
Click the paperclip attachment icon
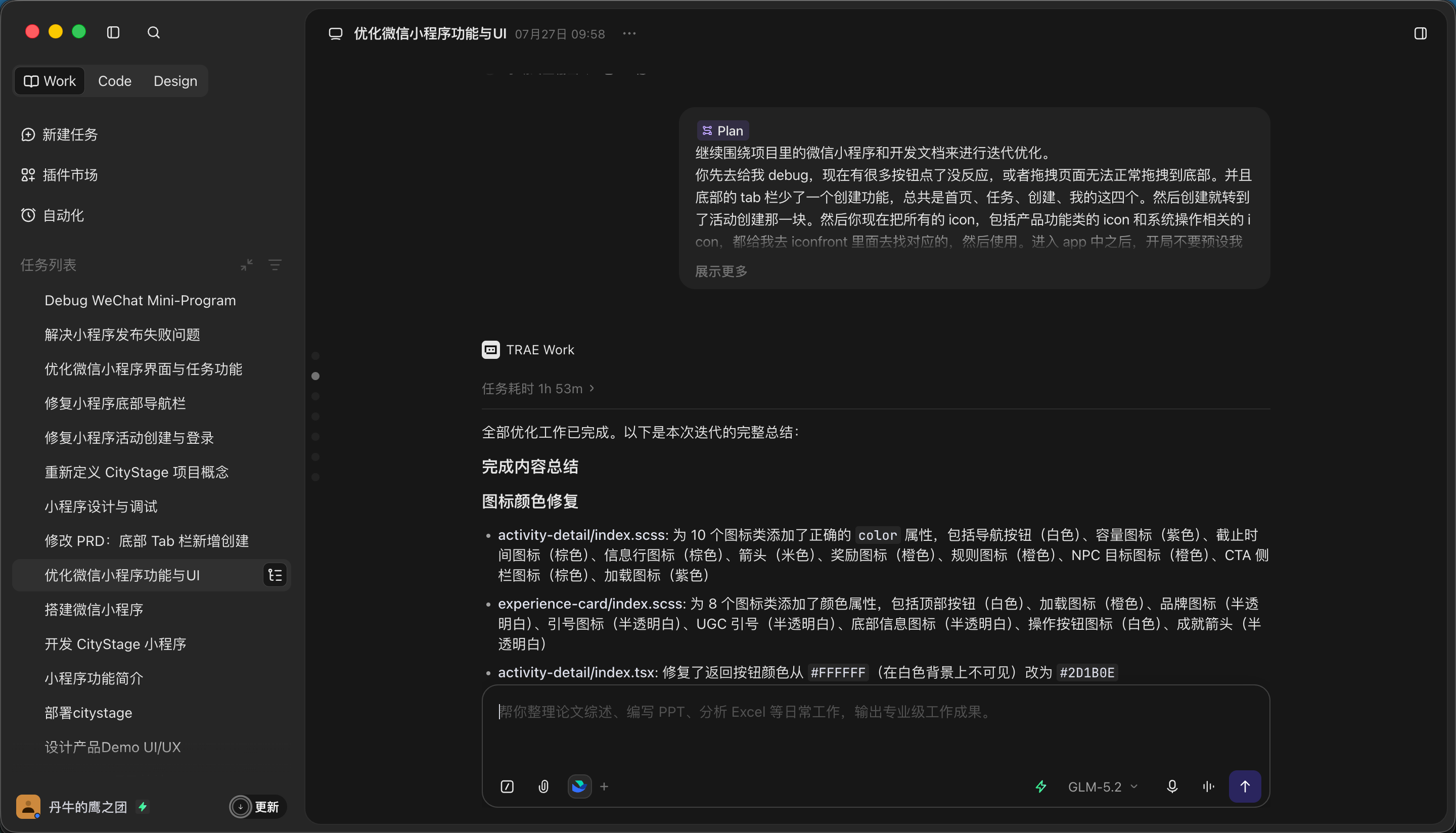543,786
